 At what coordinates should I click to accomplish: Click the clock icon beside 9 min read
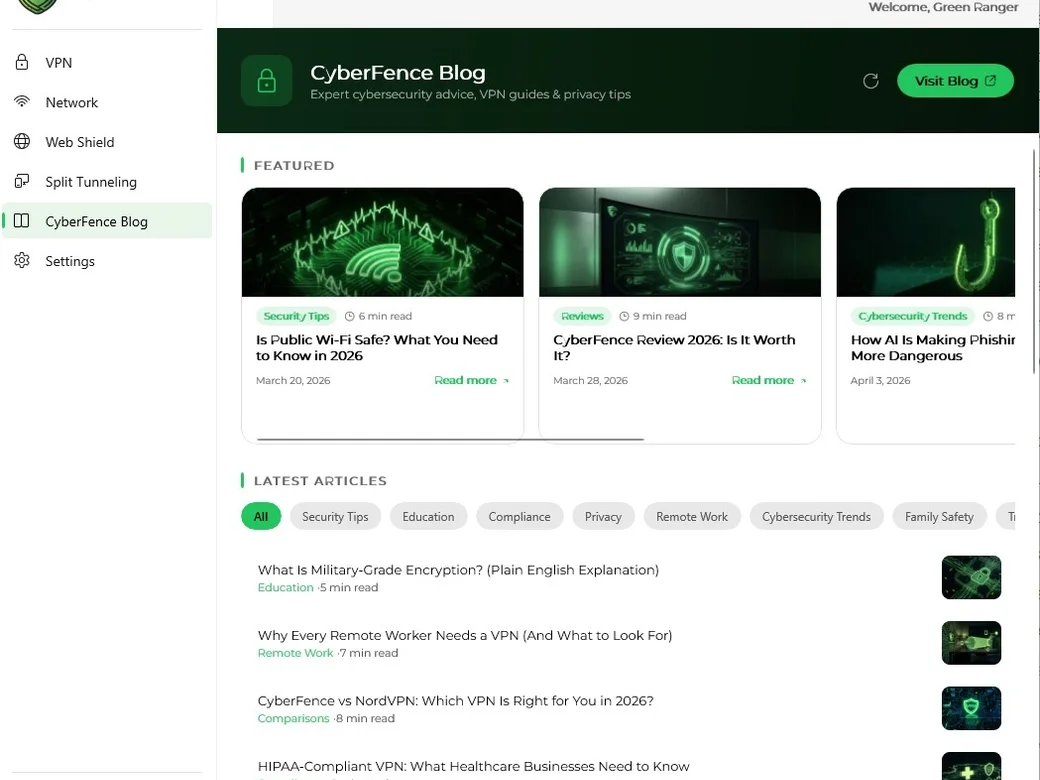[x=624, y=316]
